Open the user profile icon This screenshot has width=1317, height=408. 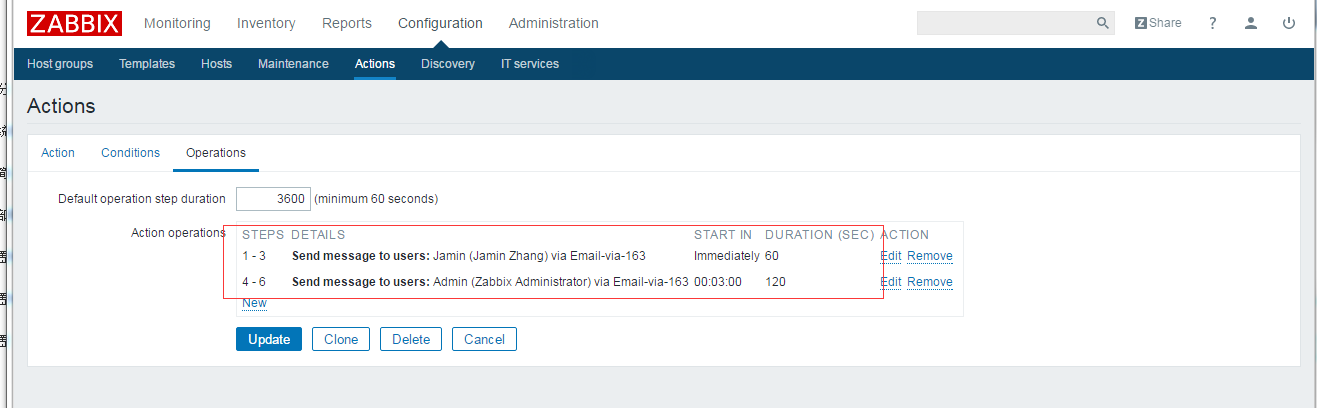coord(1251,23)
